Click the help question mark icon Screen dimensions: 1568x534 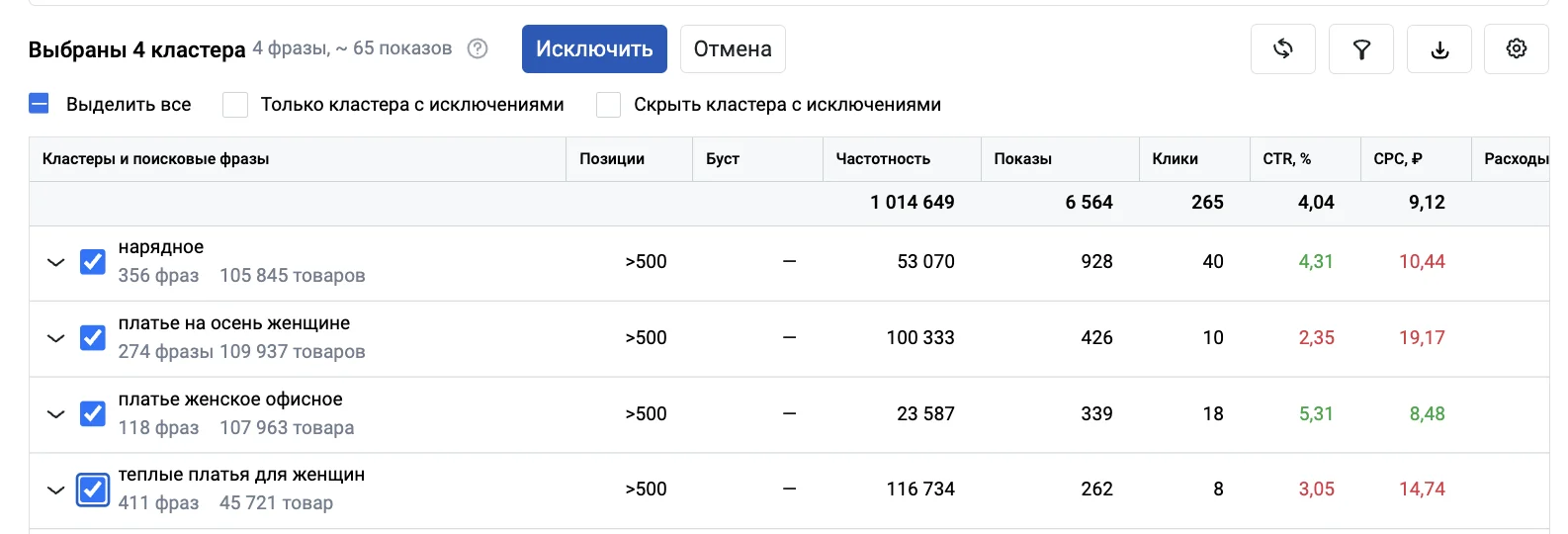(478, 48)
